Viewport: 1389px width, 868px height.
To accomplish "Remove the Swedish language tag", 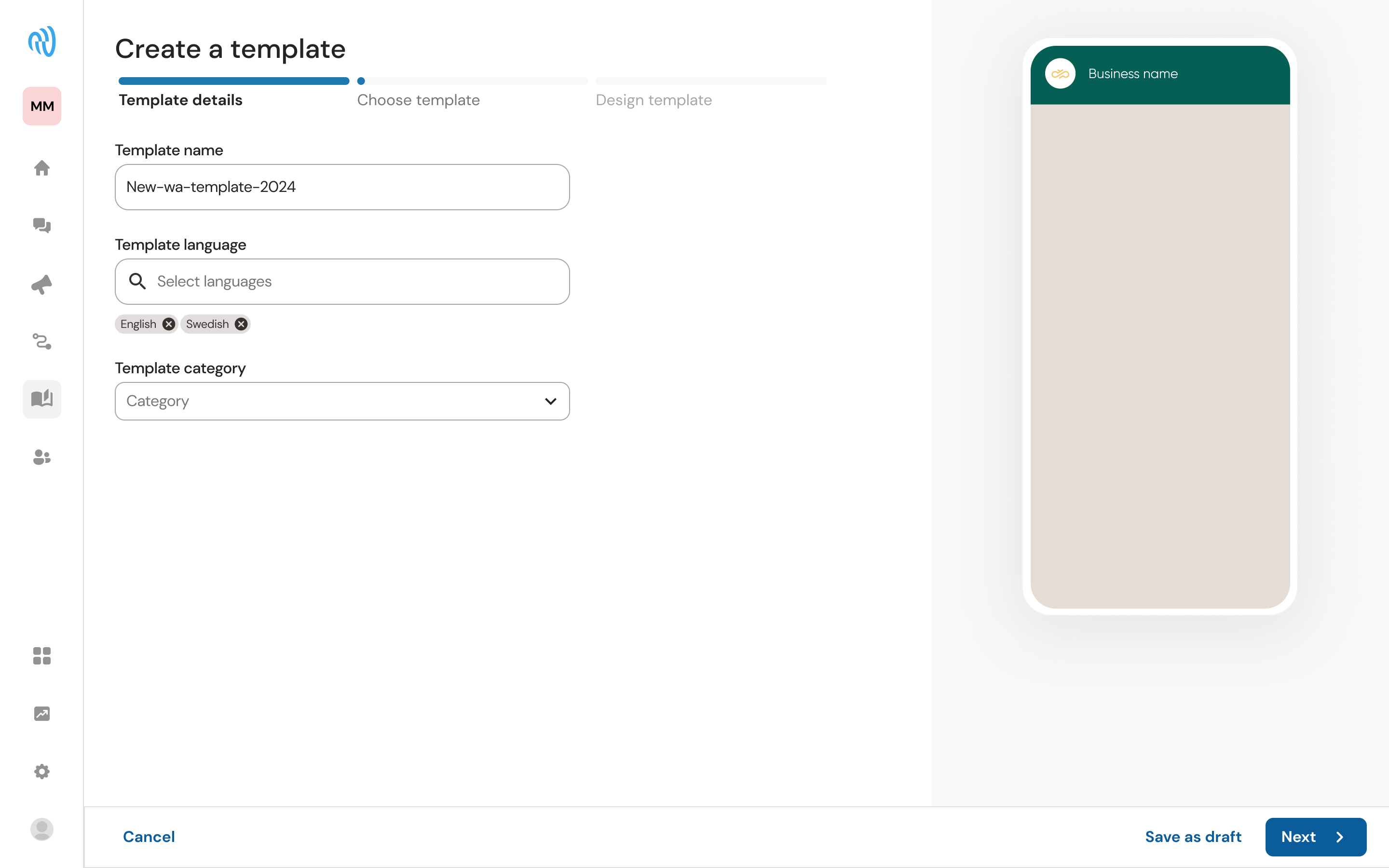I will (241, 325).
